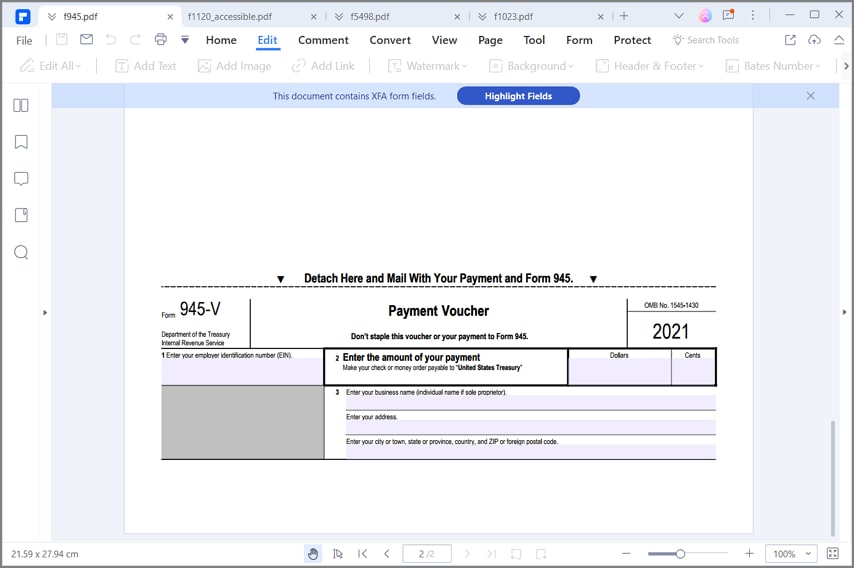Switch to the f1120_accessible.pdf tab

[x=230, y=17]
